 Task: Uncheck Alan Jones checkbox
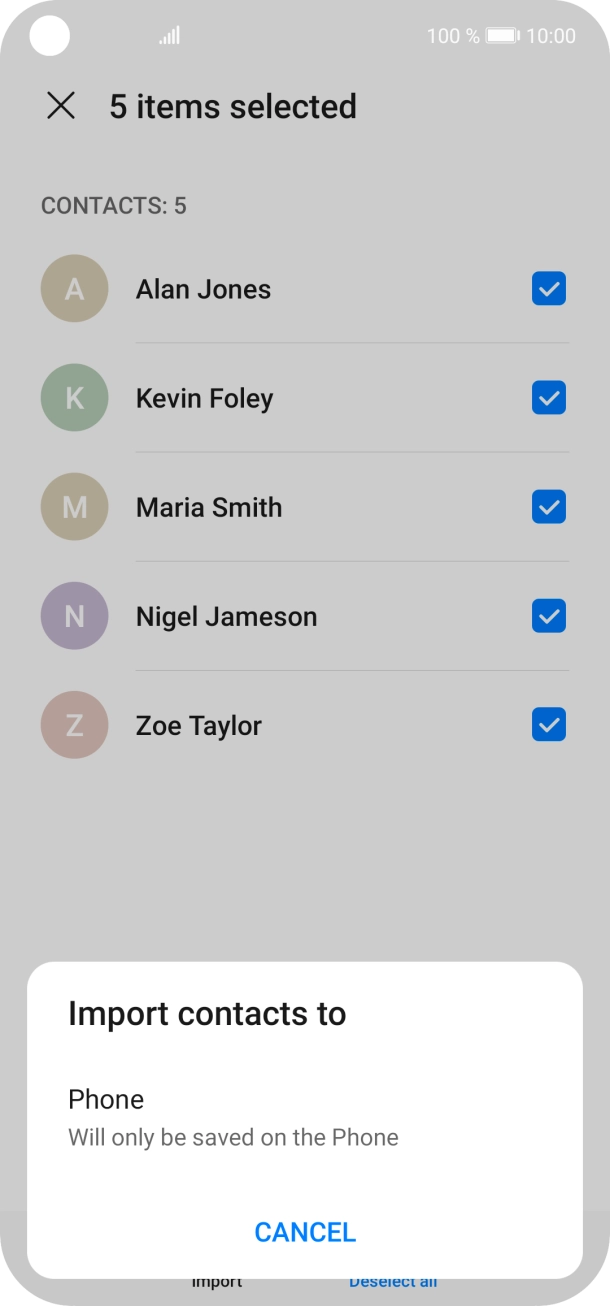549,289
